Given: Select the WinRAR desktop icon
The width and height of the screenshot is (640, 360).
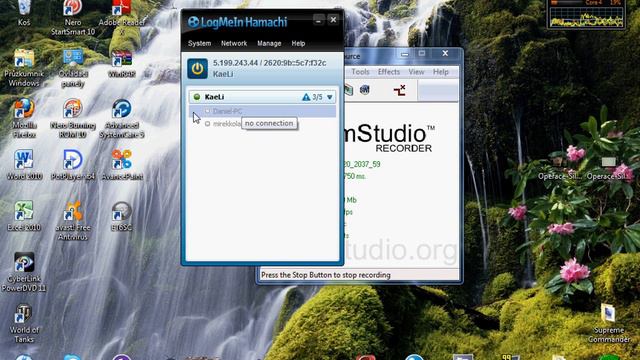Looking at the screenshot, I should [122, 64].
